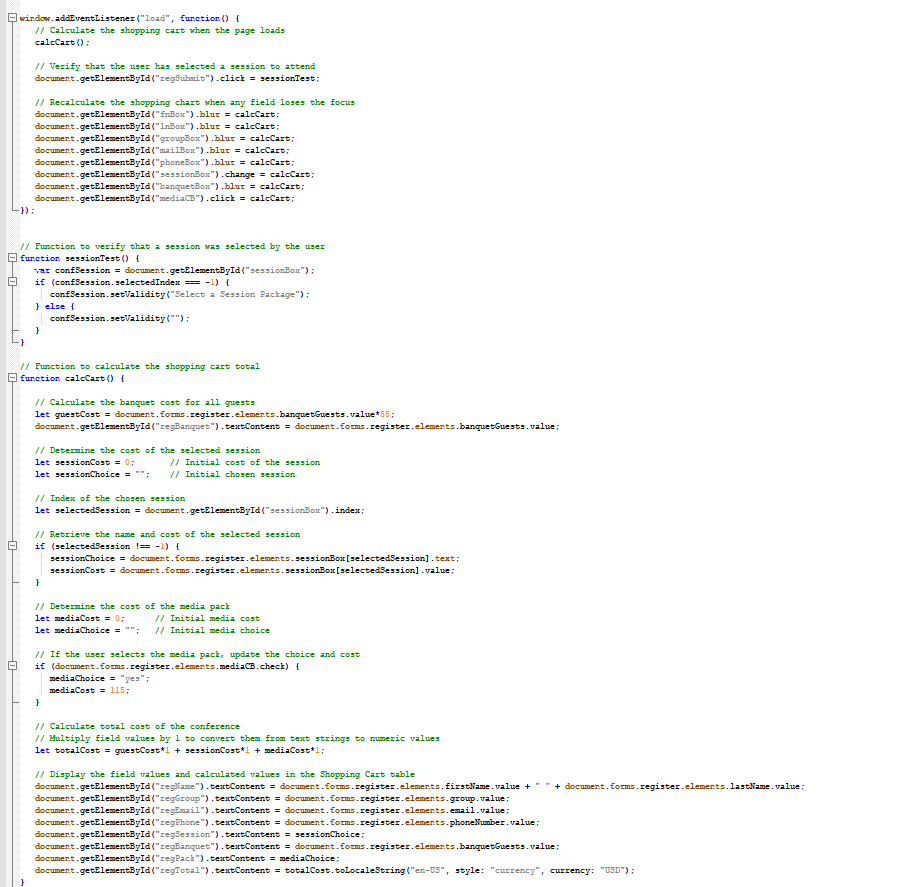Click the sessionCost = ...sessionBox[selectedSession].value line
This screenshot has width=910, height=887.
point(252,570)
